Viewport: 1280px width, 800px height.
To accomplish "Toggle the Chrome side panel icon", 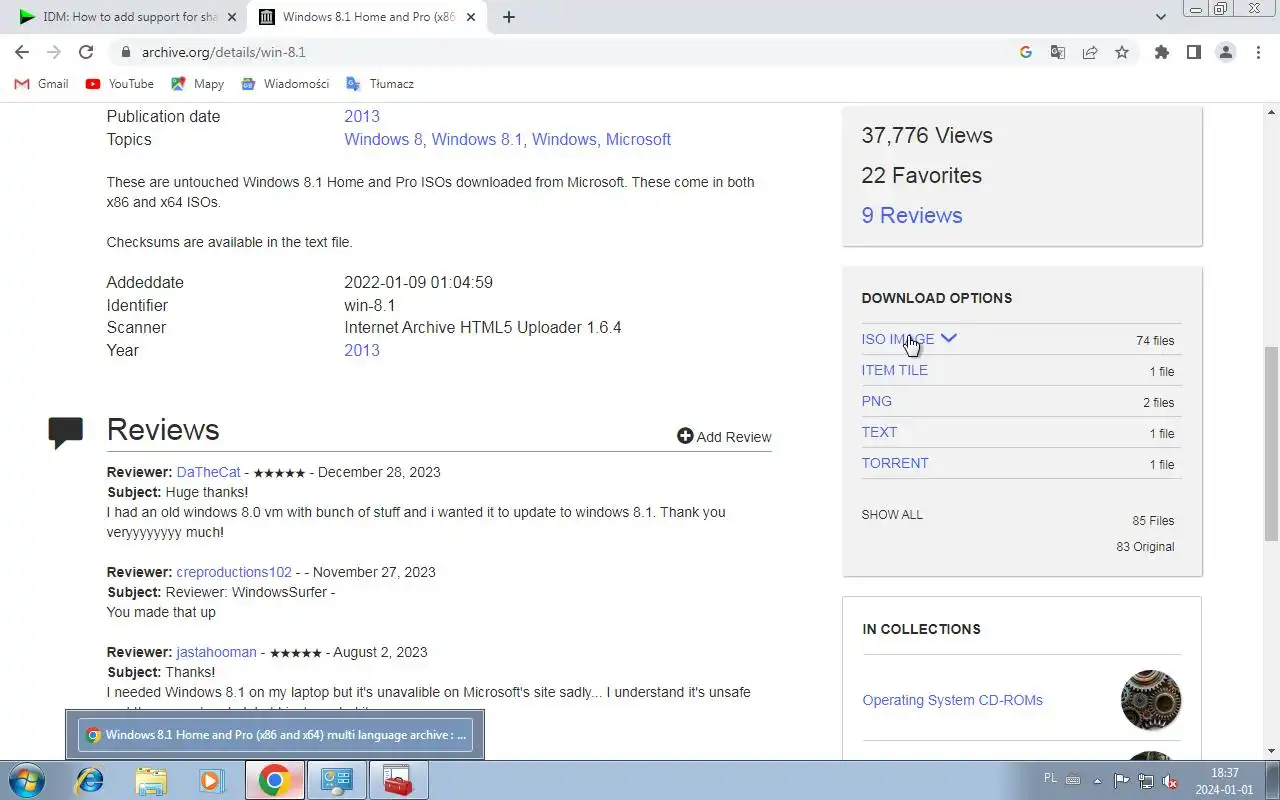I will point(1193,52).
